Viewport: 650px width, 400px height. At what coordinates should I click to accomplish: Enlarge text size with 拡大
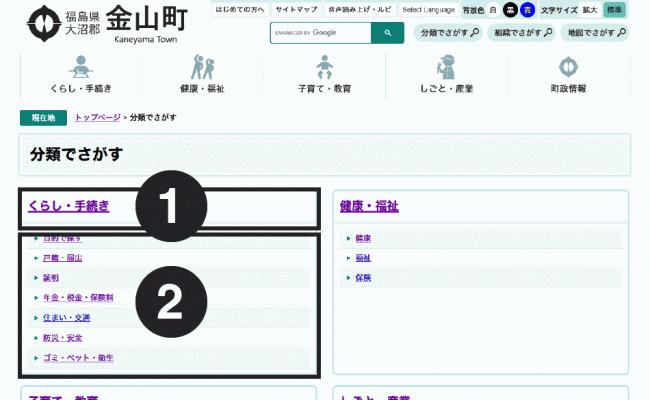(589, 10)
